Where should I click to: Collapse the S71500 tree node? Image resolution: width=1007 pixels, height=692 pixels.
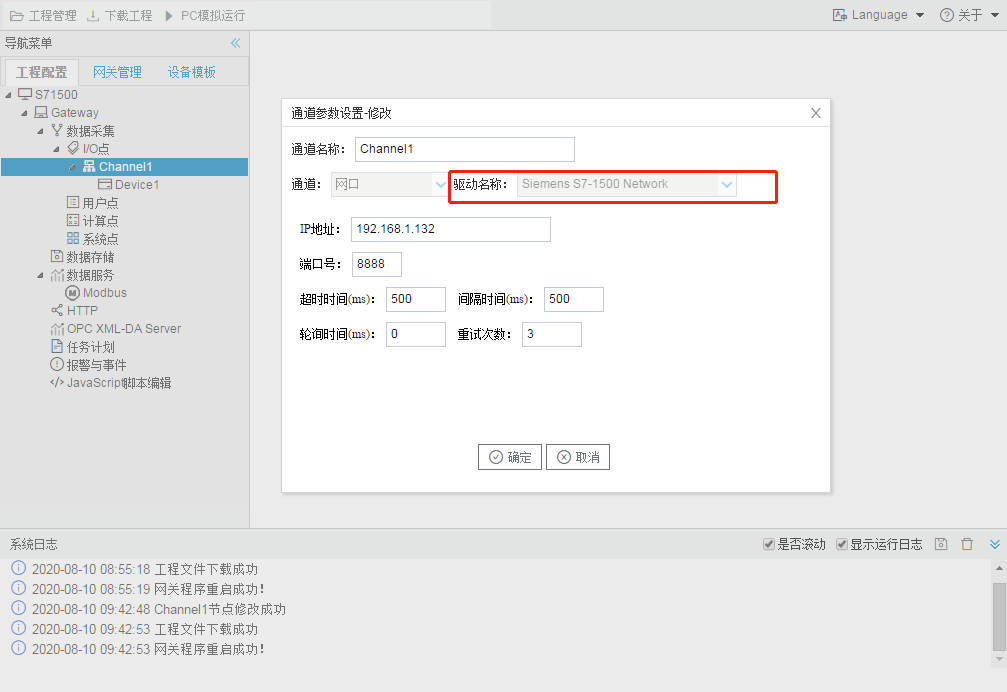tap(8, 95)
